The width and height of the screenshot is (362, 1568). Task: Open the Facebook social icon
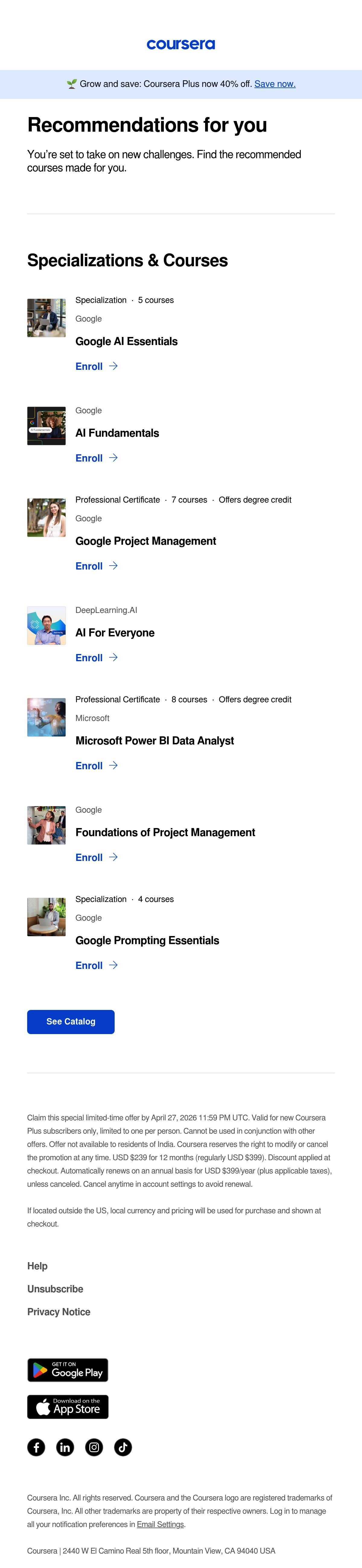[x=36, y=1447]
